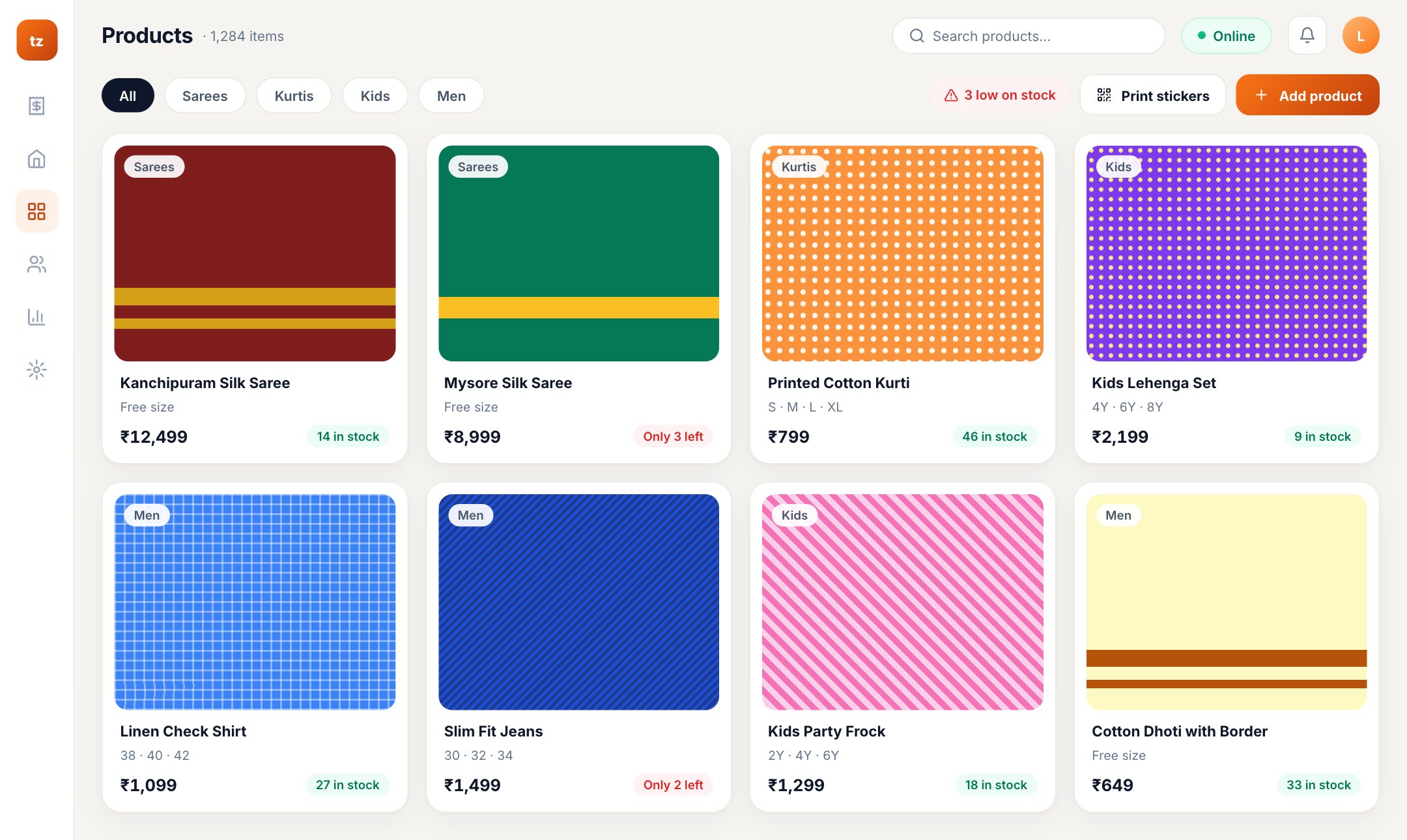This screenshot has height=840, width=1407.
Task: Click the QR code icon in Print stickers
Action: (1104, 95)
